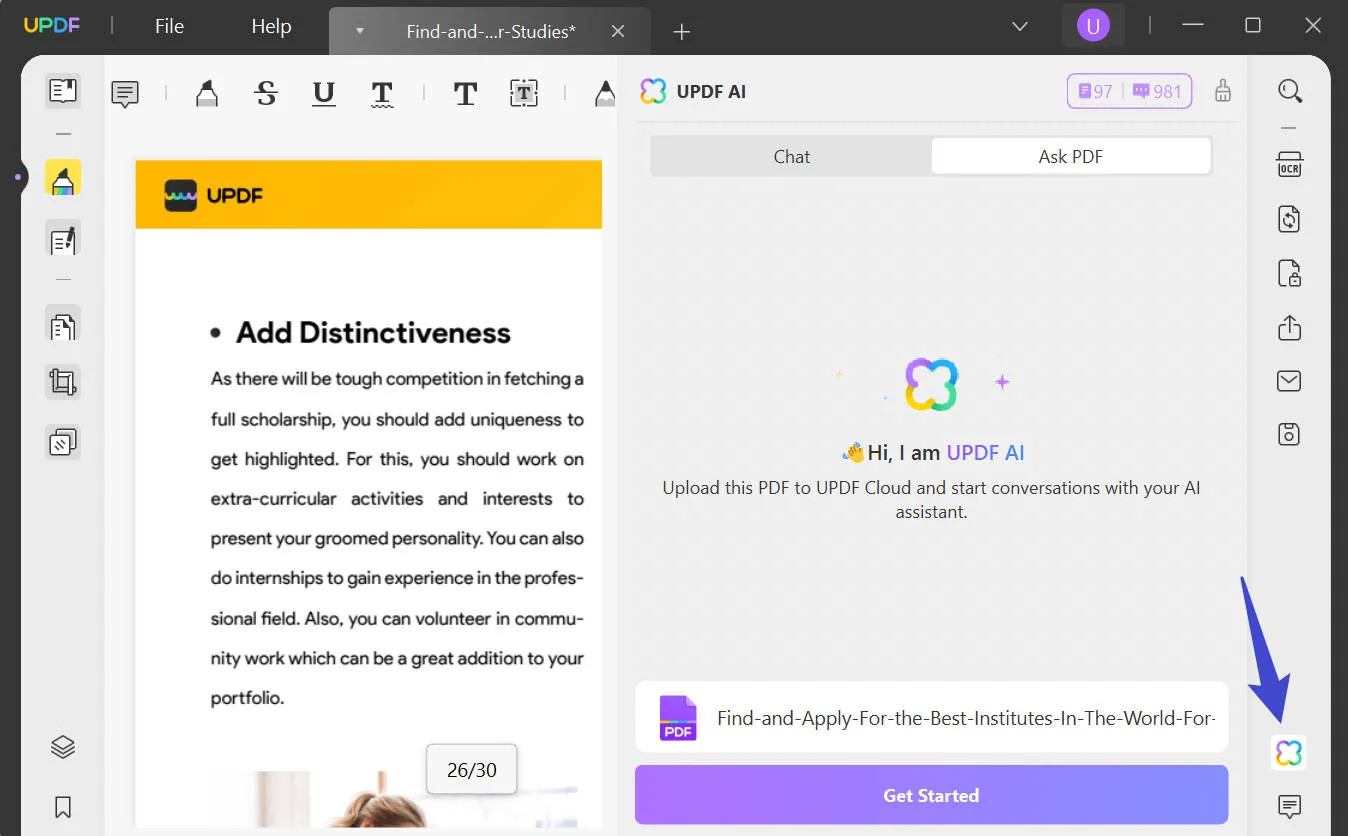Open the Crop Pages tool
Image resolution: width=1348 pixels, height=836 pixels.
(63, 381)
